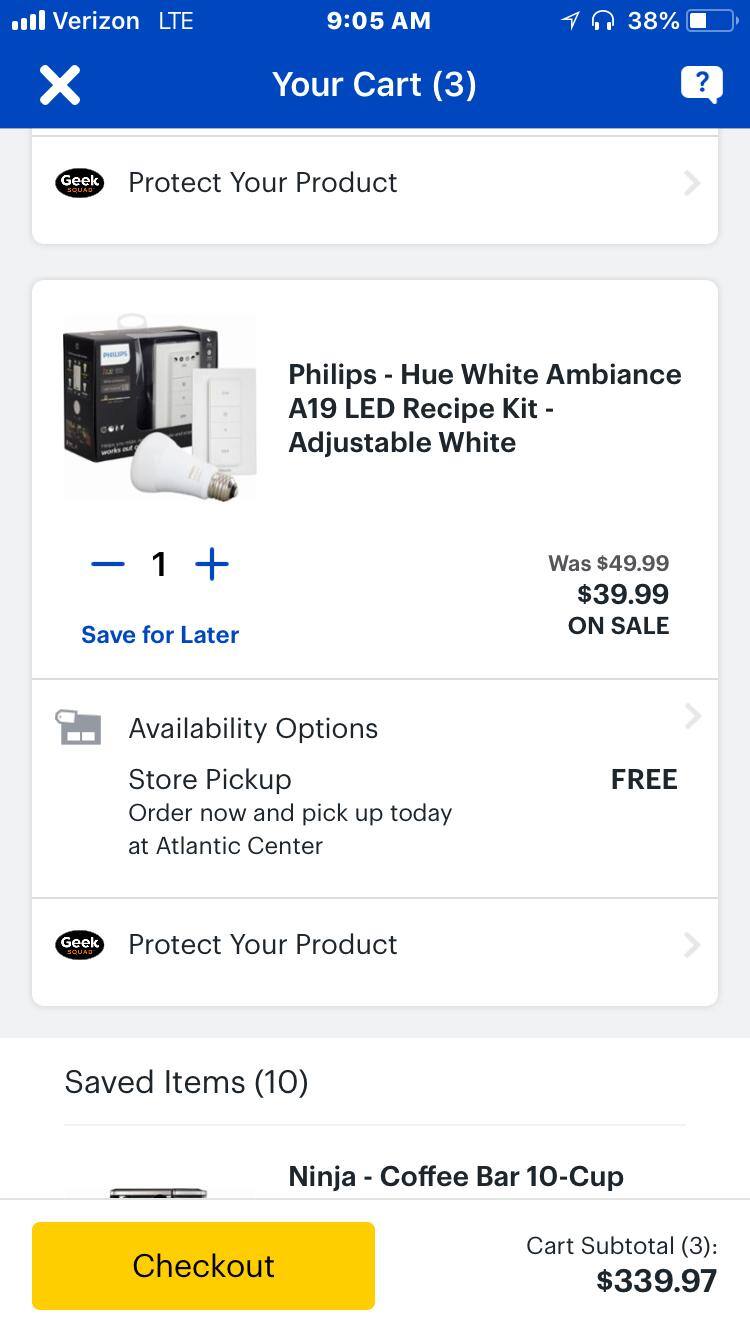Tap the Your Cart (3) title

point(374,85)
